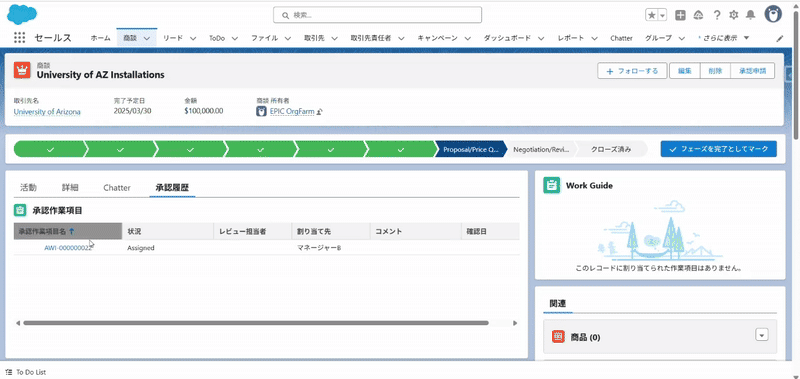The height and width of the screenshot is (379, 800).
Task: Open Favorites star icon
Action: 652,15
